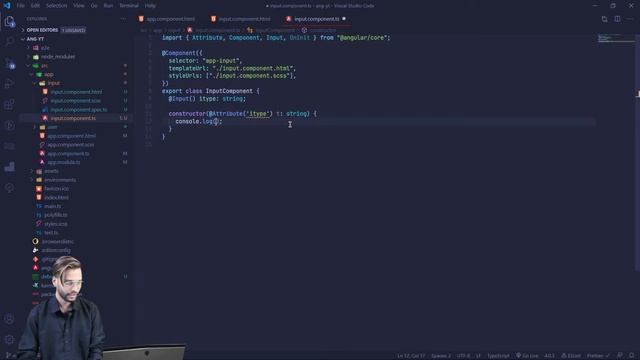
Task: Open the Selection menu
Action: click(56, 6)
